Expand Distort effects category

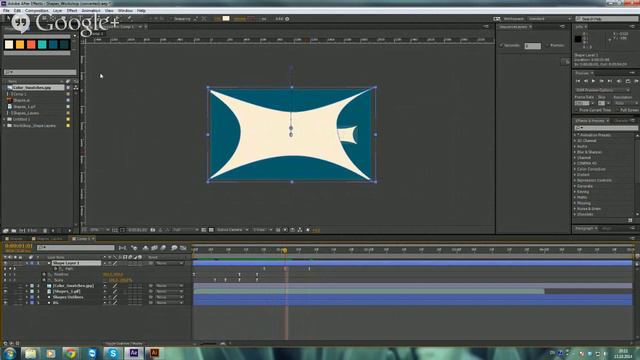pos(575,175)
